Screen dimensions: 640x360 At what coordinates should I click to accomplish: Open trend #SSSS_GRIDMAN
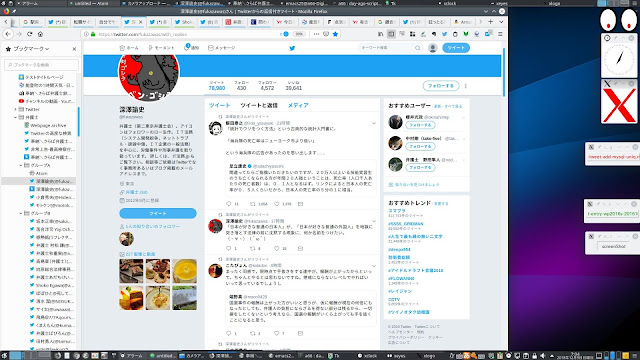406,224
